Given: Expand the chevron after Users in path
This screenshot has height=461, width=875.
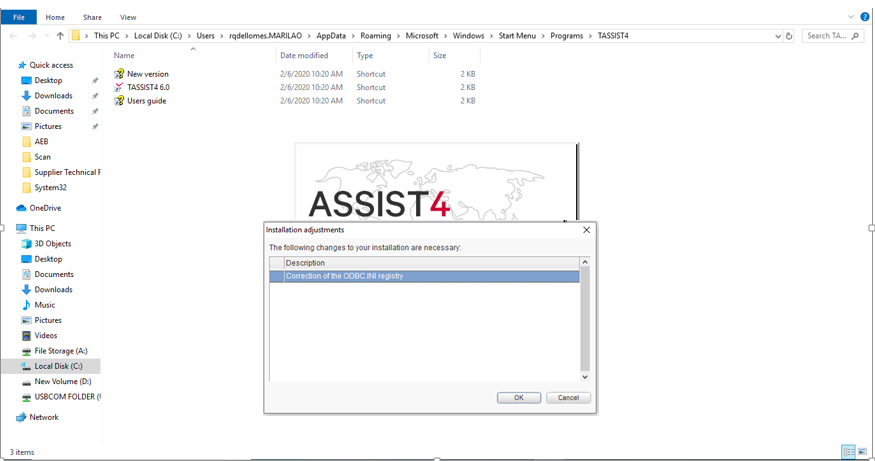Looking at the screenshot, I should (222, 36).
